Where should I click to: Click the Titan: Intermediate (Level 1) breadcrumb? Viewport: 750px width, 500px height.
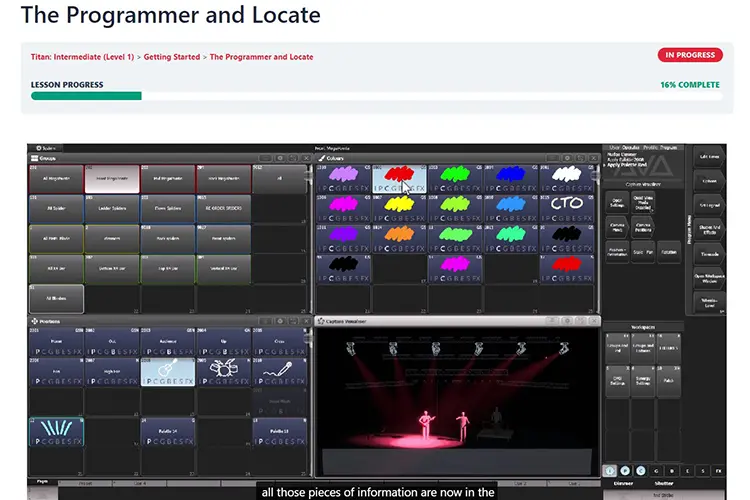tap(82, 57)
